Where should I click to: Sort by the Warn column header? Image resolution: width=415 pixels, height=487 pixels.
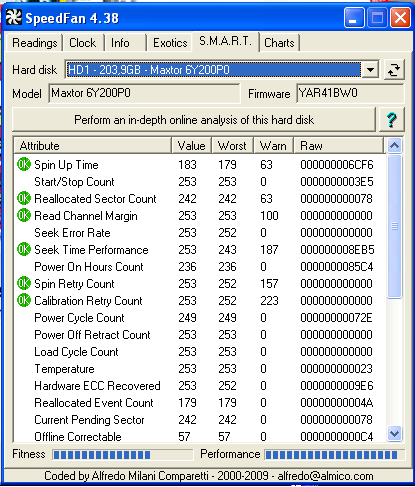coord(273,146)
